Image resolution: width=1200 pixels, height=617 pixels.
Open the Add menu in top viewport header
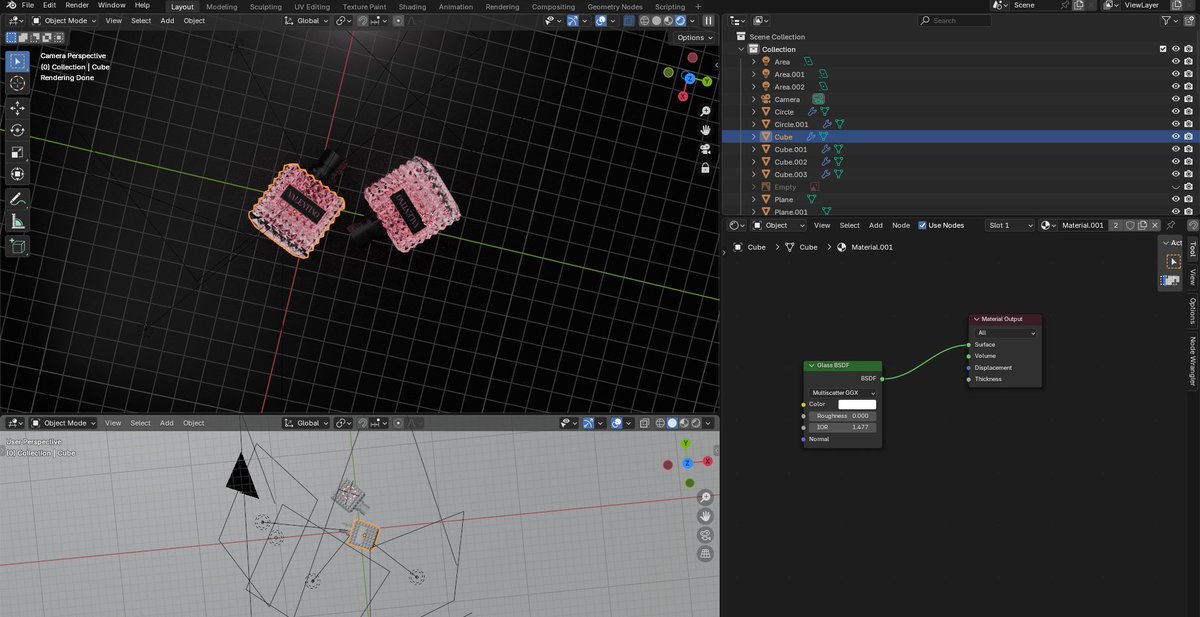(167, 20)
